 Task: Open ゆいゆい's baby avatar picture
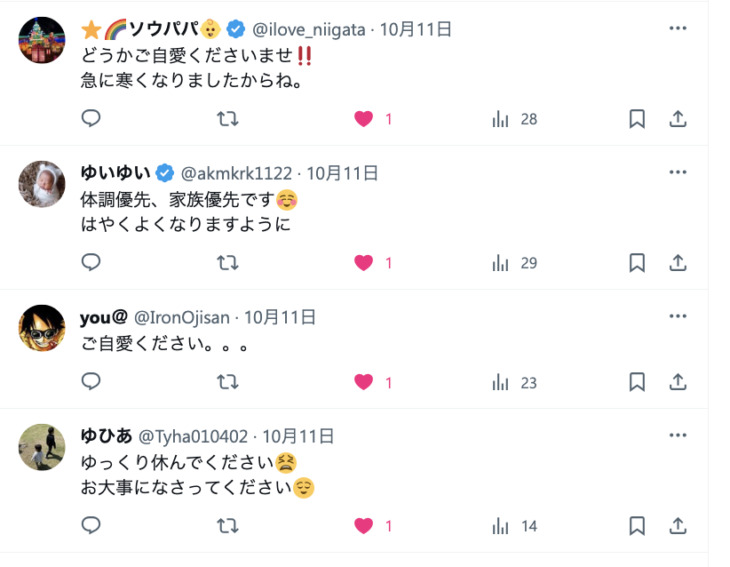tap(42, 184)
